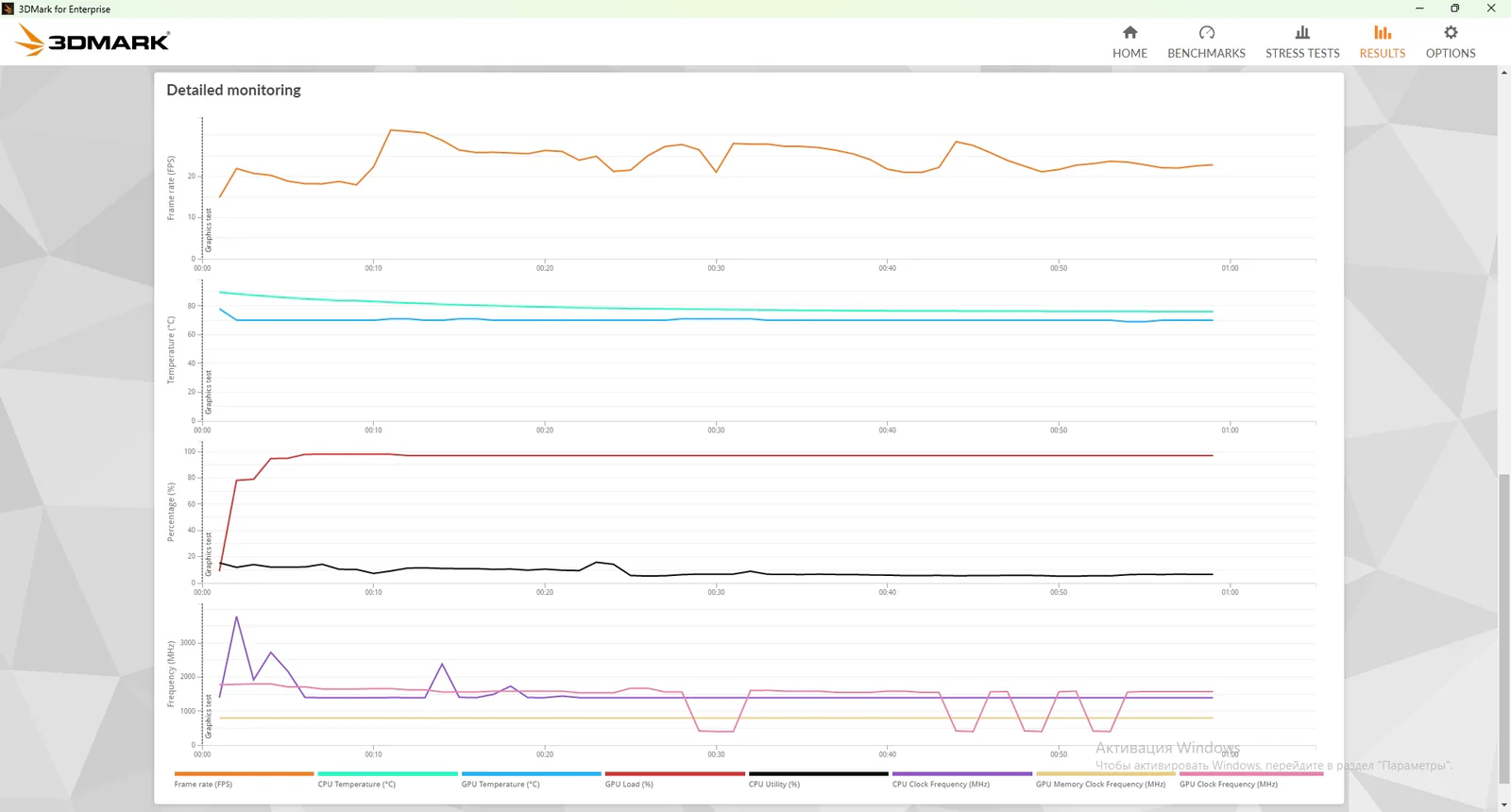Open the Options gear icon

click(1451, 32)
